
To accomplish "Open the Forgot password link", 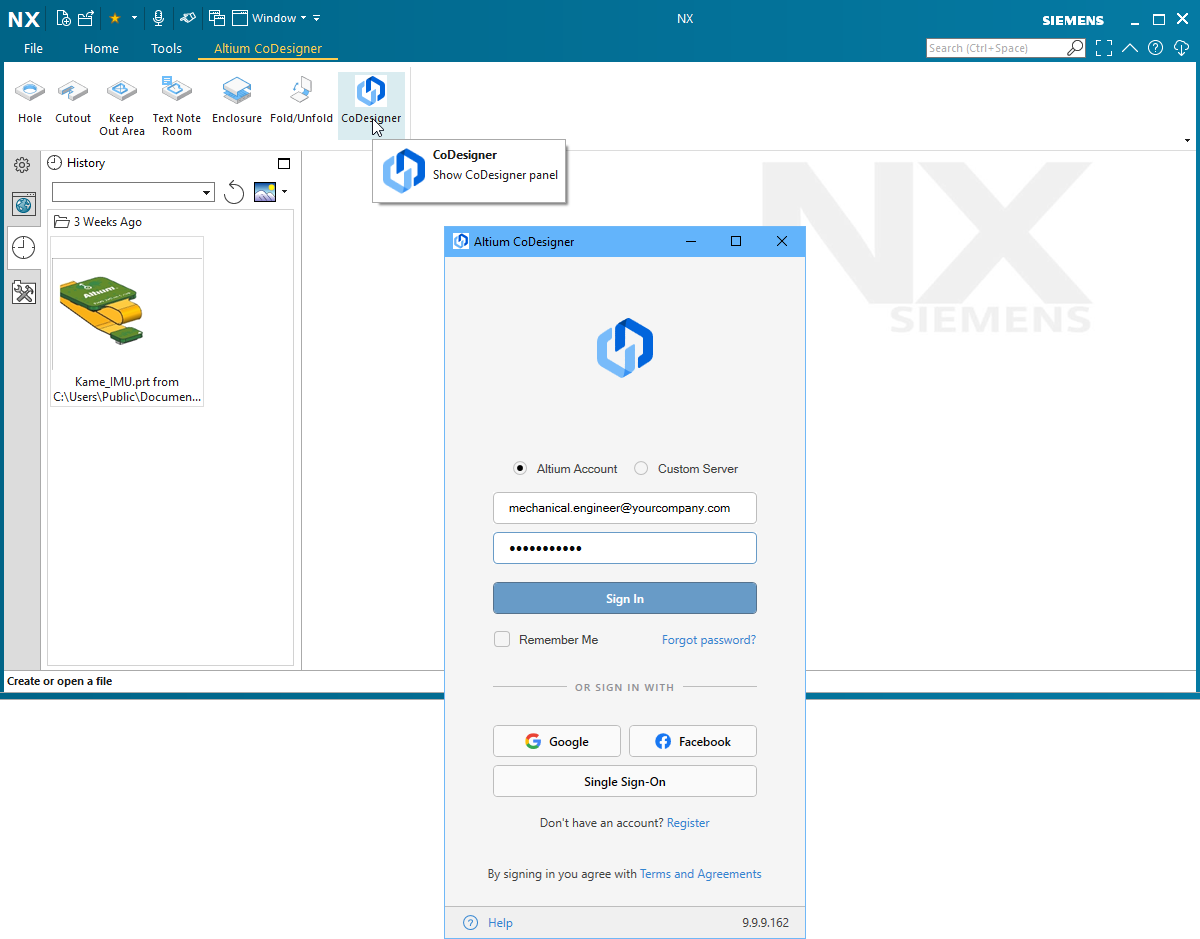I will (x=708, y=639).
